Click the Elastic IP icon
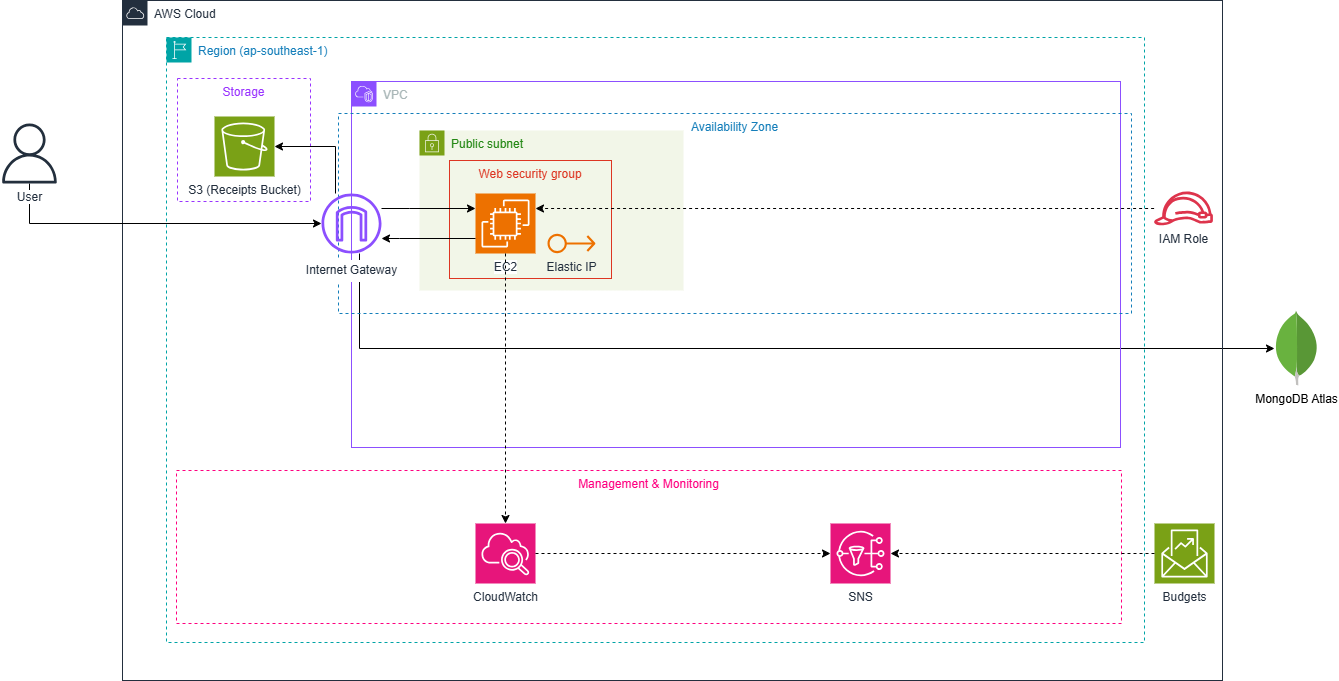This screenshot has width=1339, height=681. tap(572, 243)
